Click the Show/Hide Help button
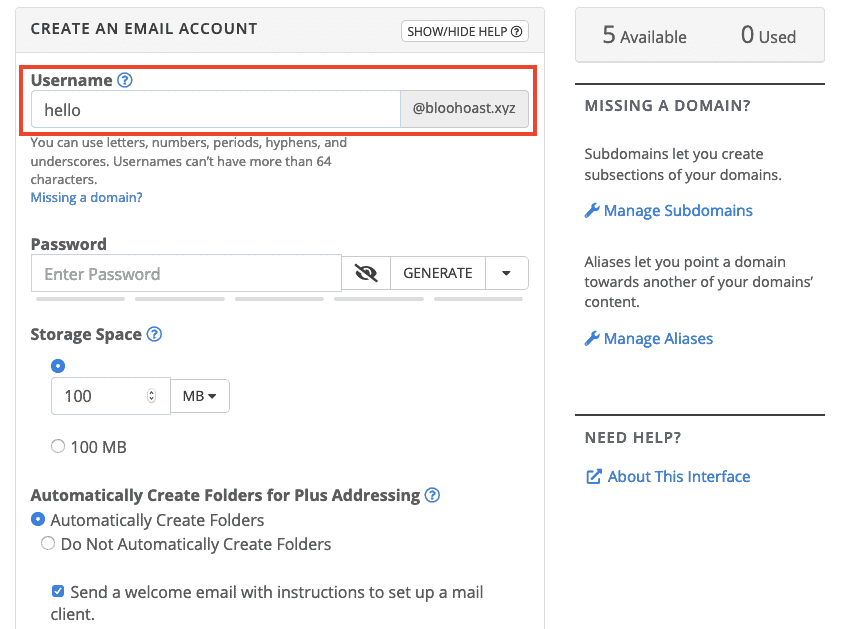The height and width of the screenshot is (629, 841). [x=464, y=31]
